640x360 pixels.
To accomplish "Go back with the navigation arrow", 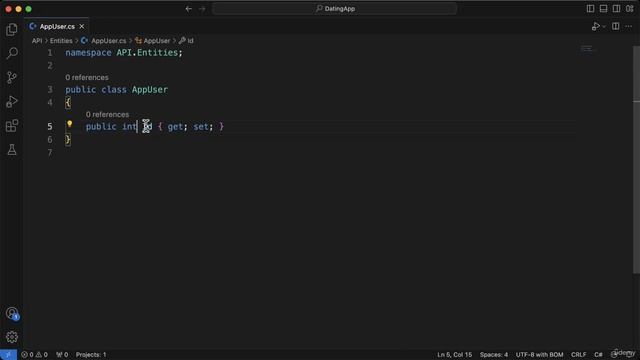I will coord(189,9).
